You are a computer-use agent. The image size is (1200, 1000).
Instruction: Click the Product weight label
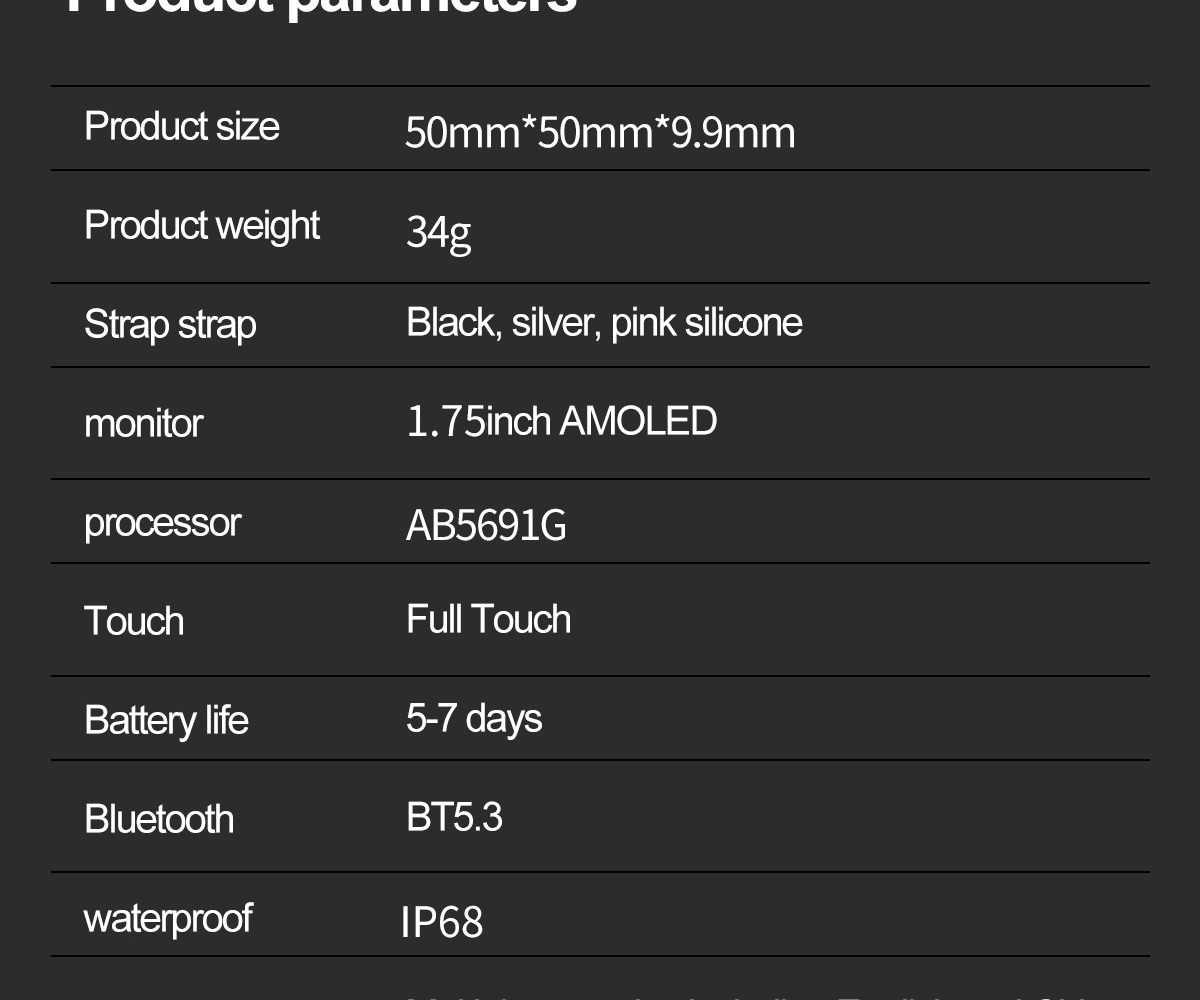[x=202, y=227]
